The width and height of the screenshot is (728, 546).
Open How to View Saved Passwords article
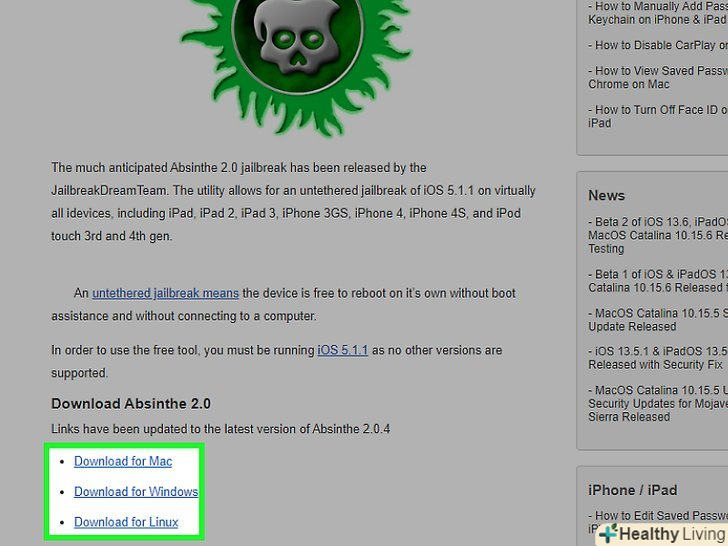(x=658, y=77)
